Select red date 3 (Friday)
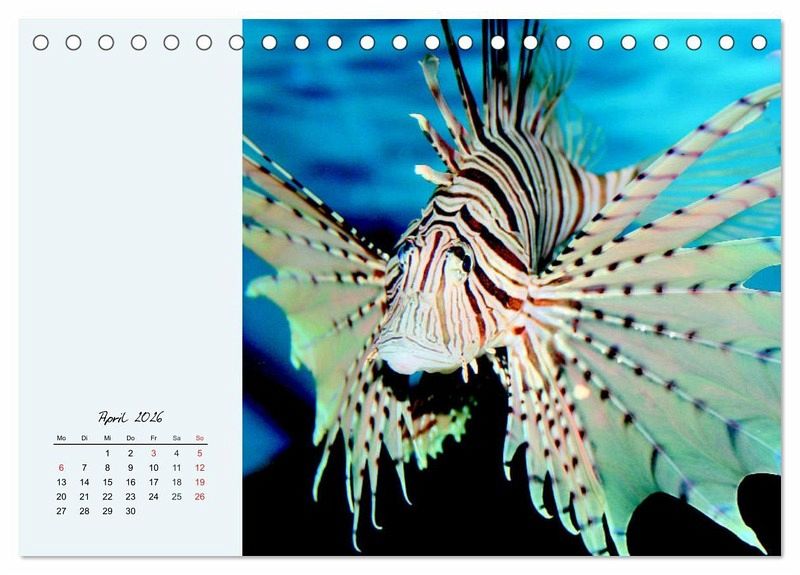This screenshot has width=800, height=575. 153,453
